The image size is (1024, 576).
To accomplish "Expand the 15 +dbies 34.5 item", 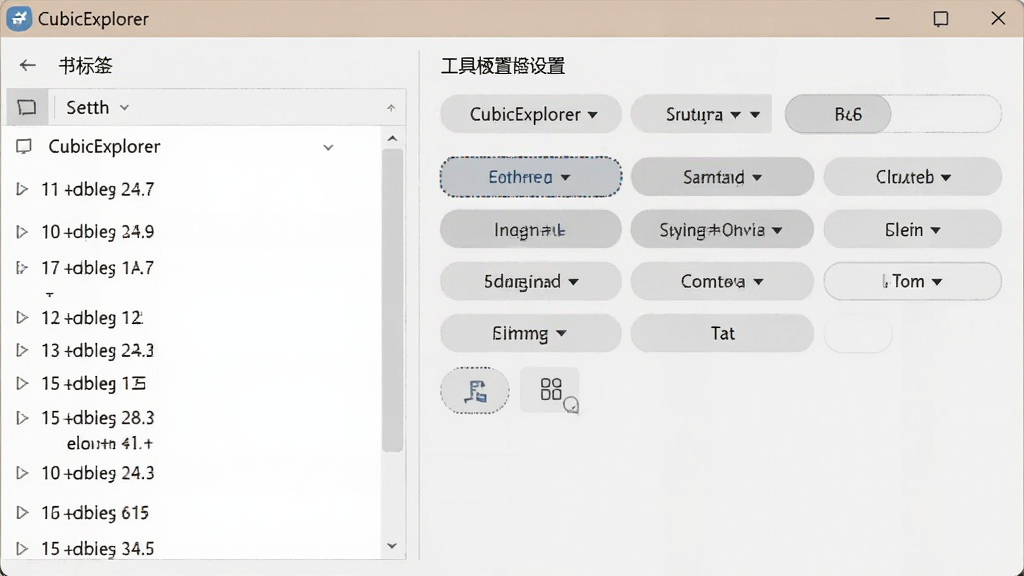I will click(x=22, y=549).
